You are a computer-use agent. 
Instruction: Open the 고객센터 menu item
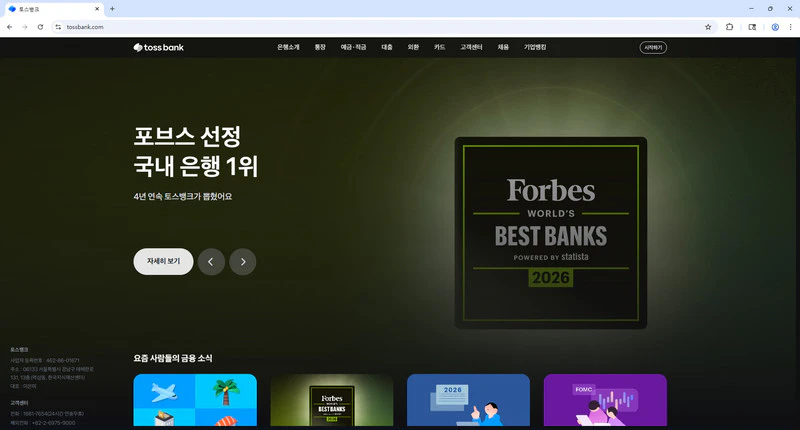471,47
